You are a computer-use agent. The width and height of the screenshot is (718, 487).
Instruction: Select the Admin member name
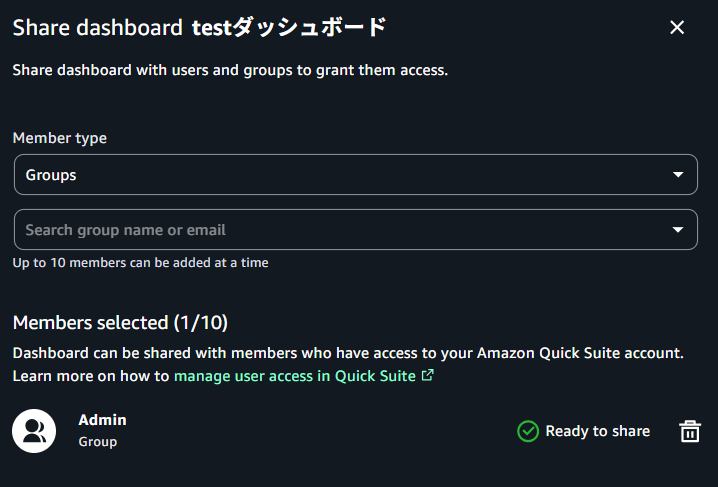click(102, 420)
